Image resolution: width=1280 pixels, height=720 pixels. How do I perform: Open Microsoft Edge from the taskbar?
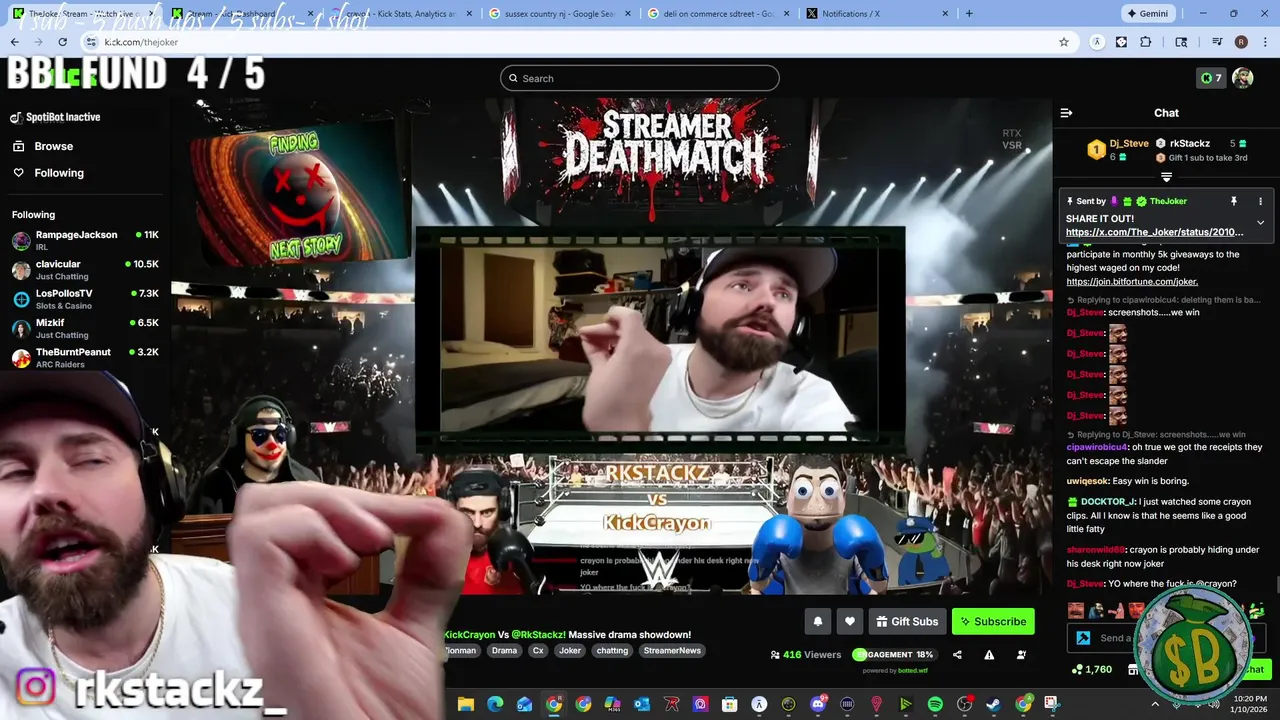495,704
